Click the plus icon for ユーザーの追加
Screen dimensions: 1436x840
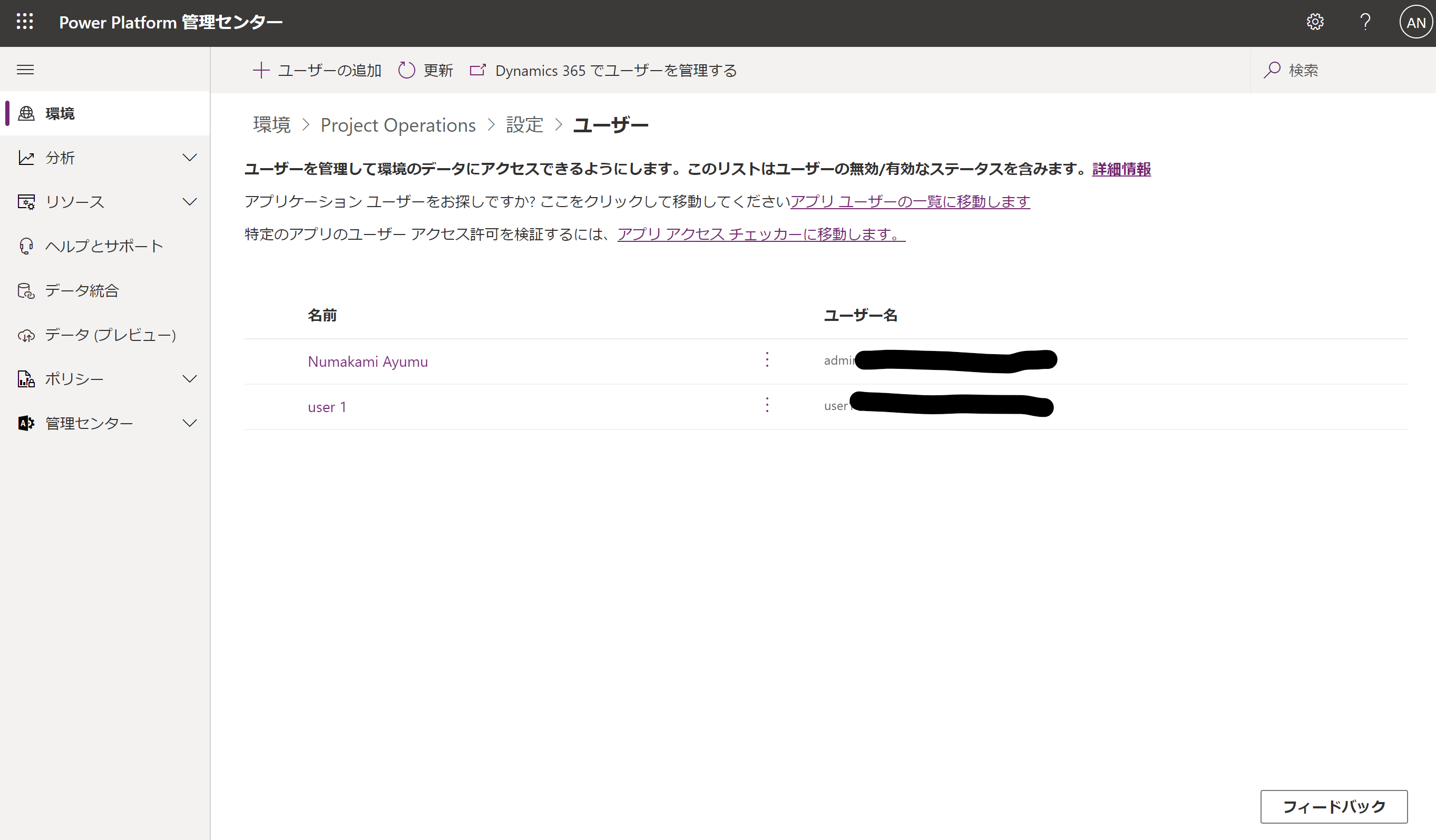(261, 70)
